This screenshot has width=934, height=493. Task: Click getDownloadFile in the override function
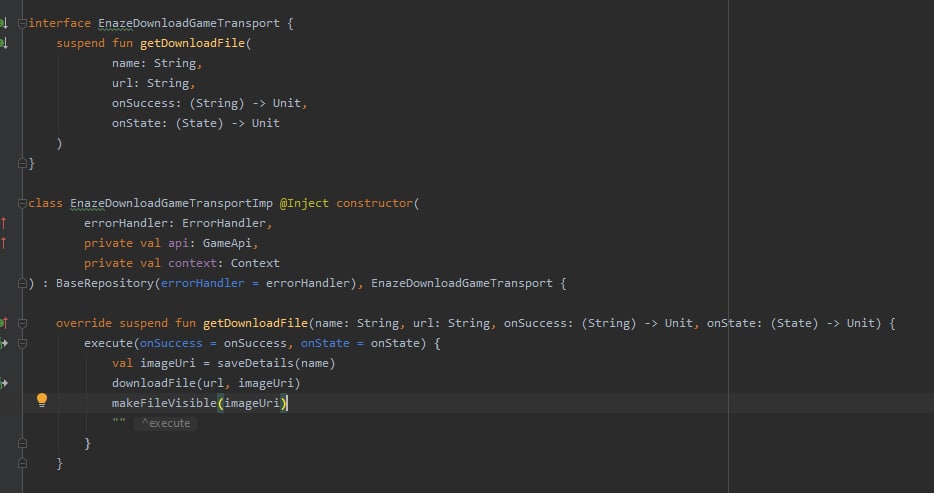tap(256, 323)
